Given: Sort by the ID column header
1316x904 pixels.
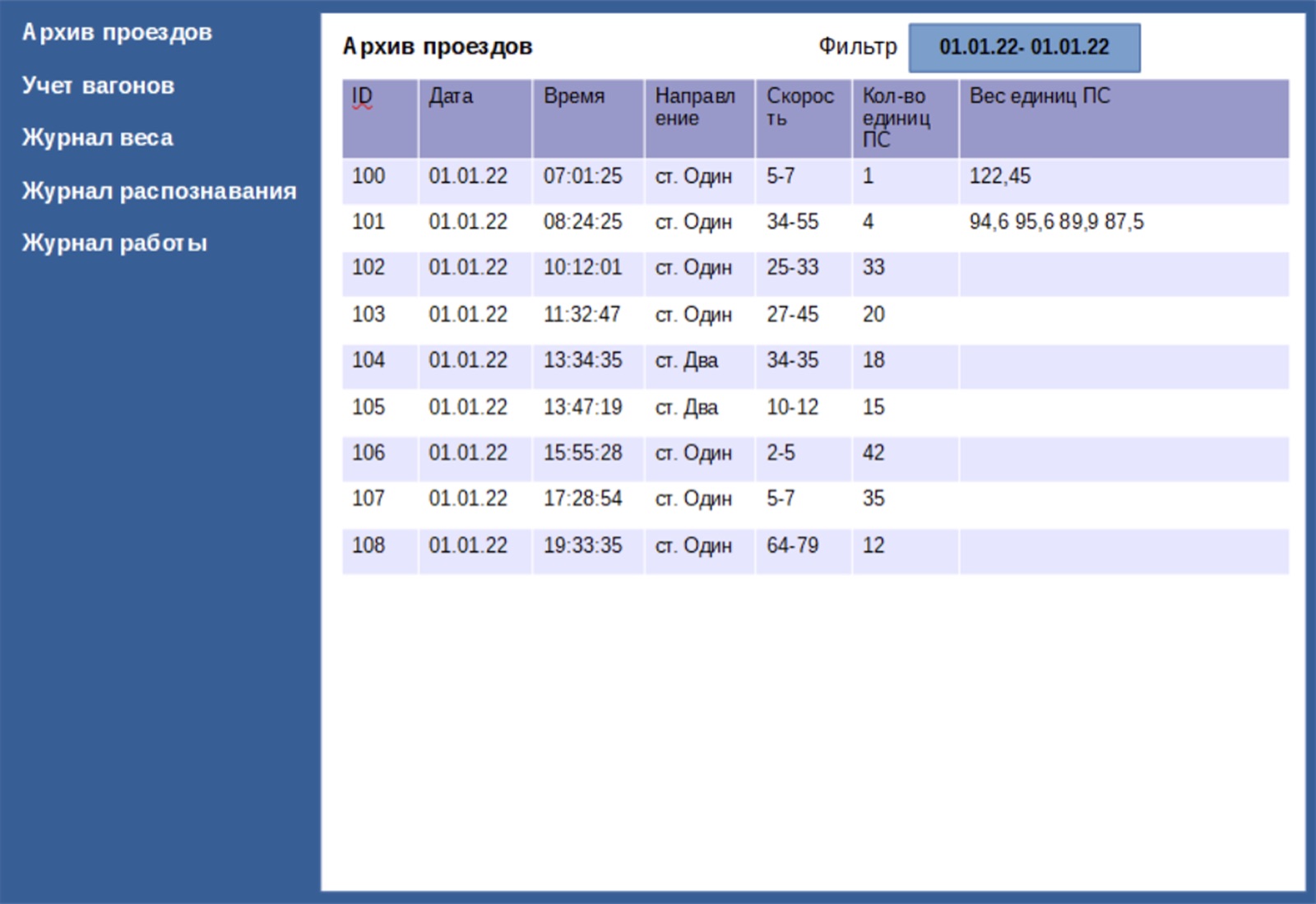Looking at the screenshot, I should 380,118.
